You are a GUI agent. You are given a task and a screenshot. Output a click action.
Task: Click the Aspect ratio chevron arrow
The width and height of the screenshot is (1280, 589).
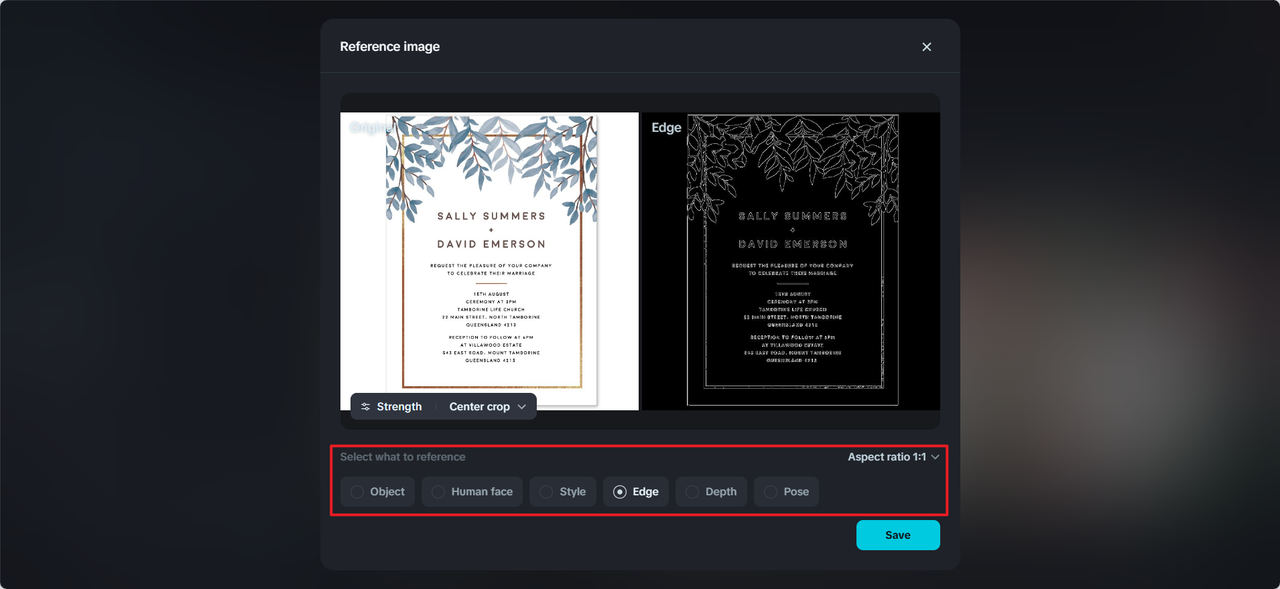pos(935,457)
